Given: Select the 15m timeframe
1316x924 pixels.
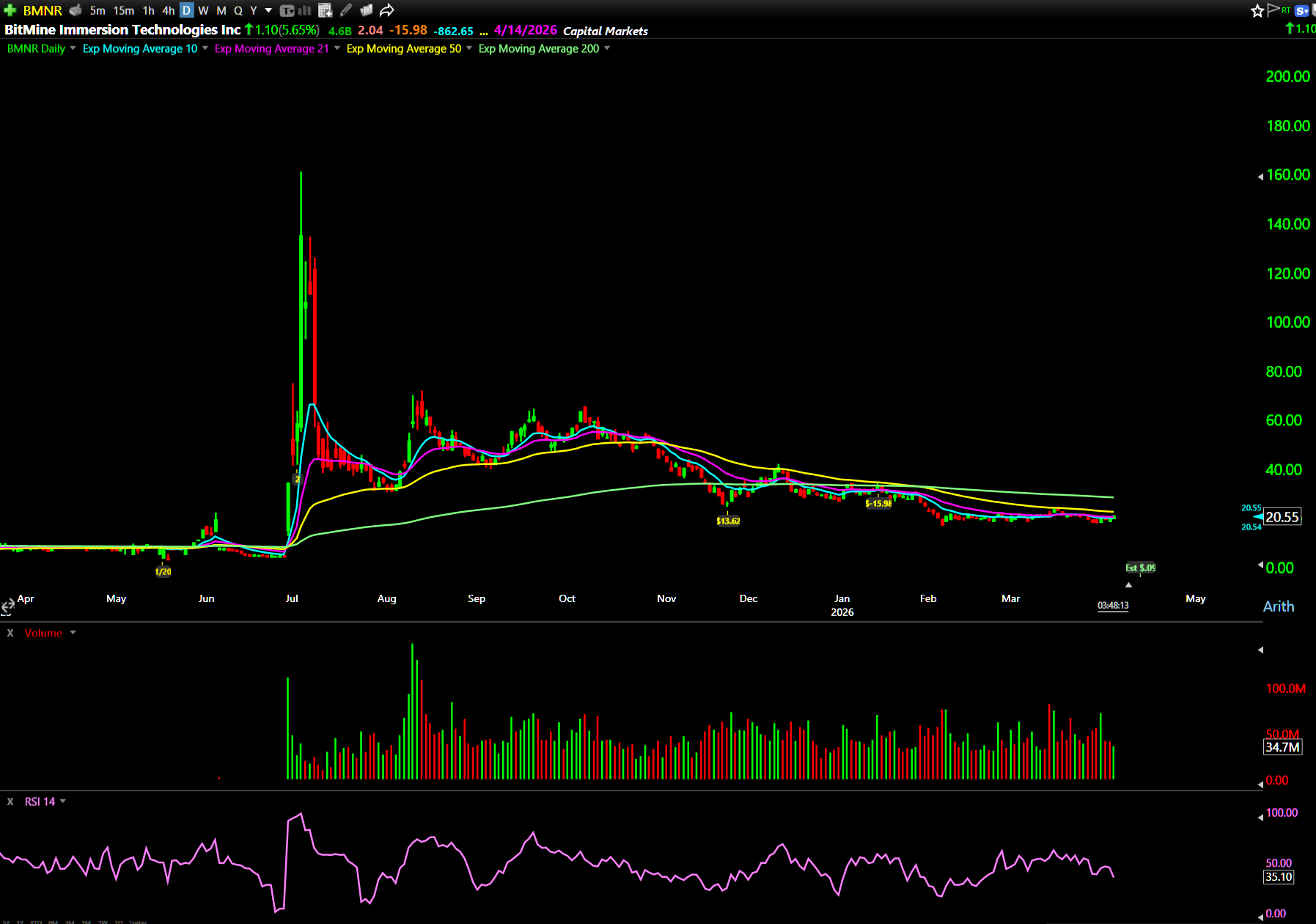Looking at the screenshot, I should coord(123,10).
